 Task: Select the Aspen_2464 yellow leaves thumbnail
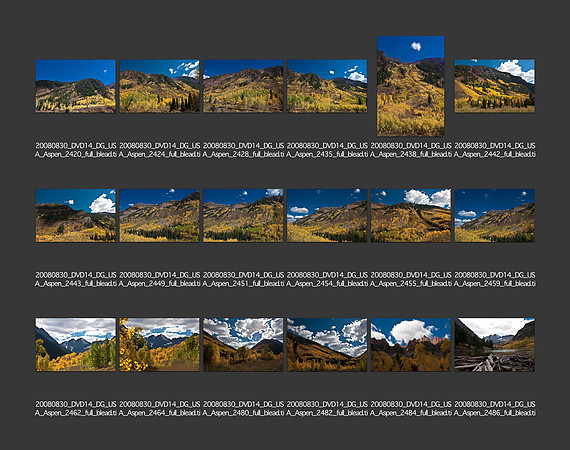click(160, 345)
